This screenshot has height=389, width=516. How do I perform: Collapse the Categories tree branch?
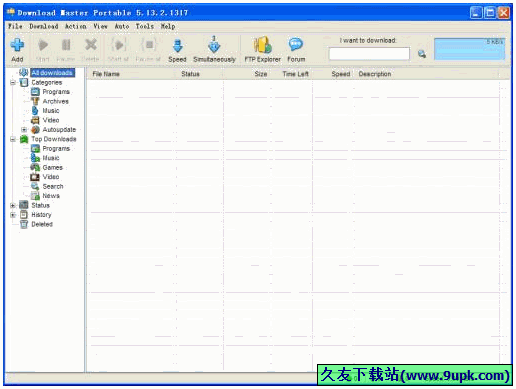13,82
